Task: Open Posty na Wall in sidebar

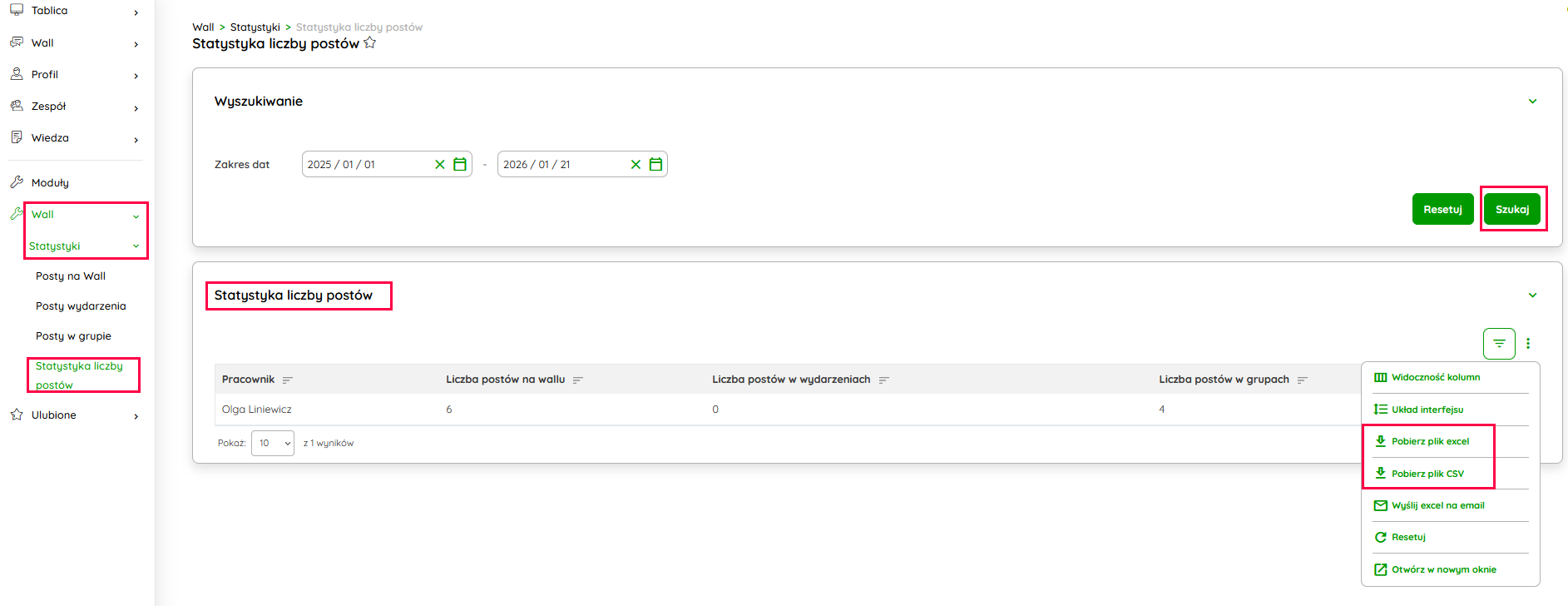Action: [x=71, y=276]
